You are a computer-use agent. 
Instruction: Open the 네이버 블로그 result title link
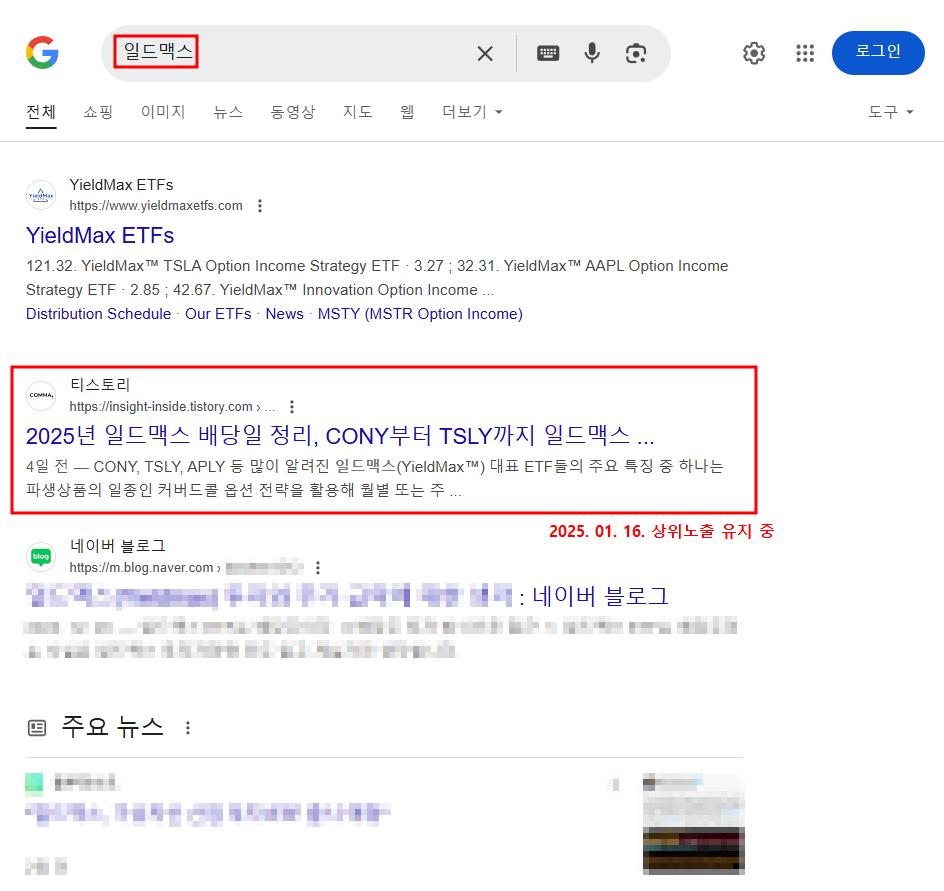point(347,597)
